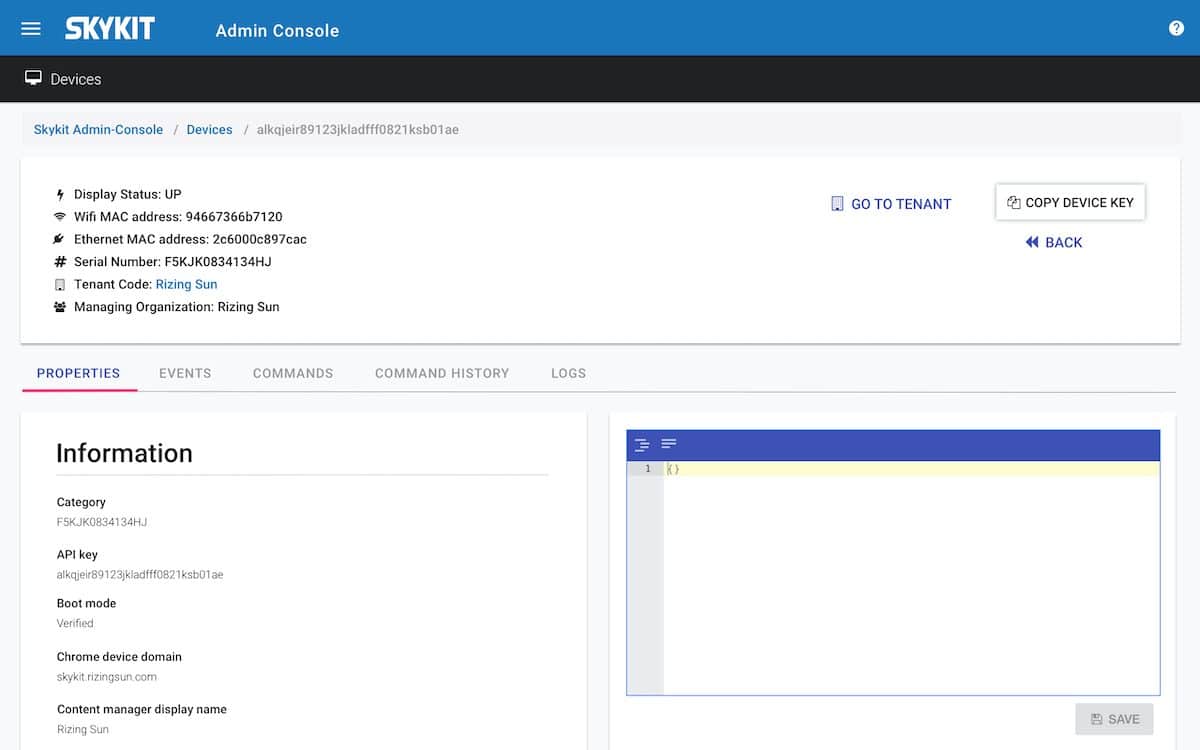
Task: Follow the Skykit Admin-Console breadcrumb
Action: click(98, 130)
